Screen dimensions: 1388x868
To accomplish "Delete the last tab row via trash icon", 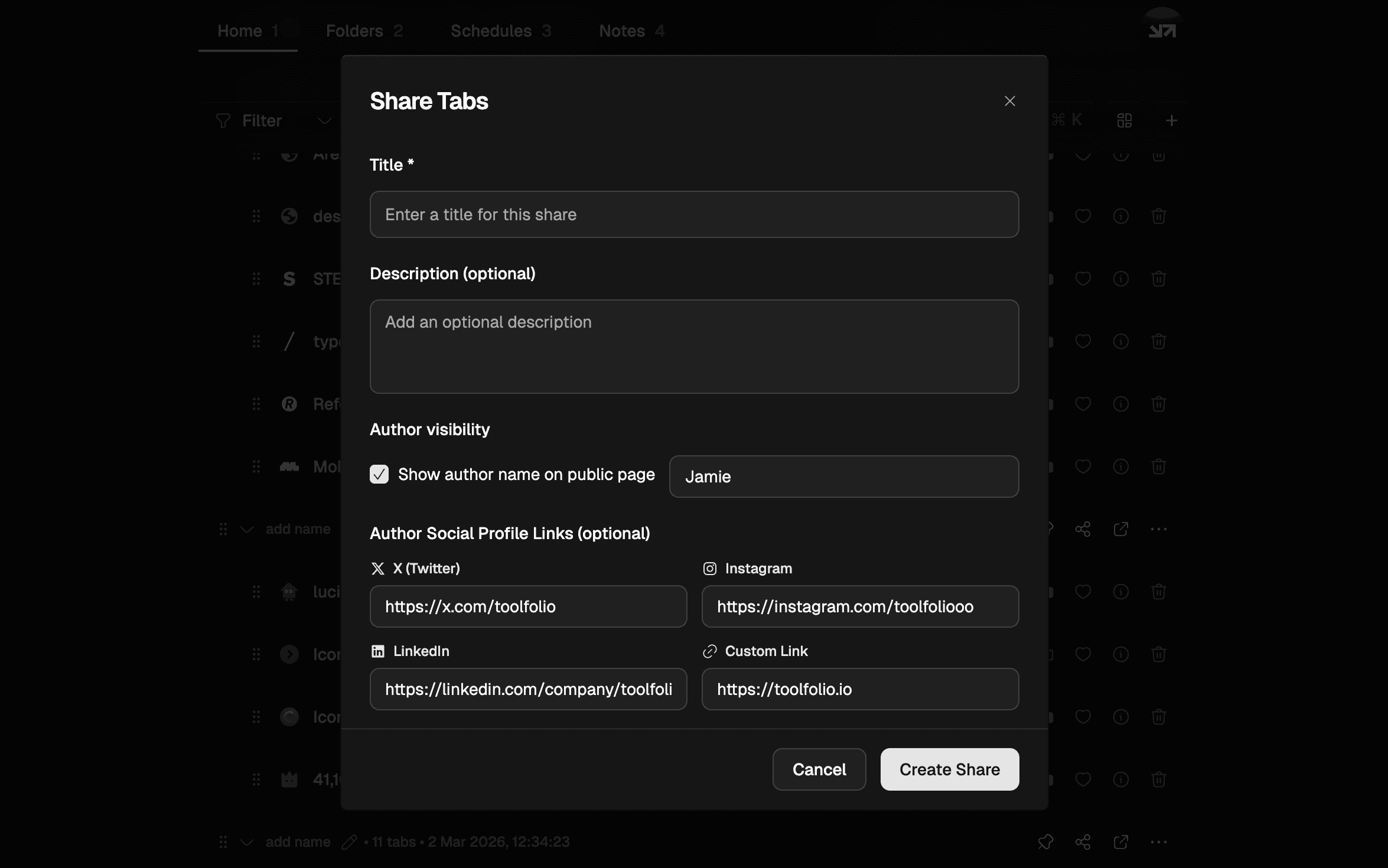I will (x=1158, y=779).
